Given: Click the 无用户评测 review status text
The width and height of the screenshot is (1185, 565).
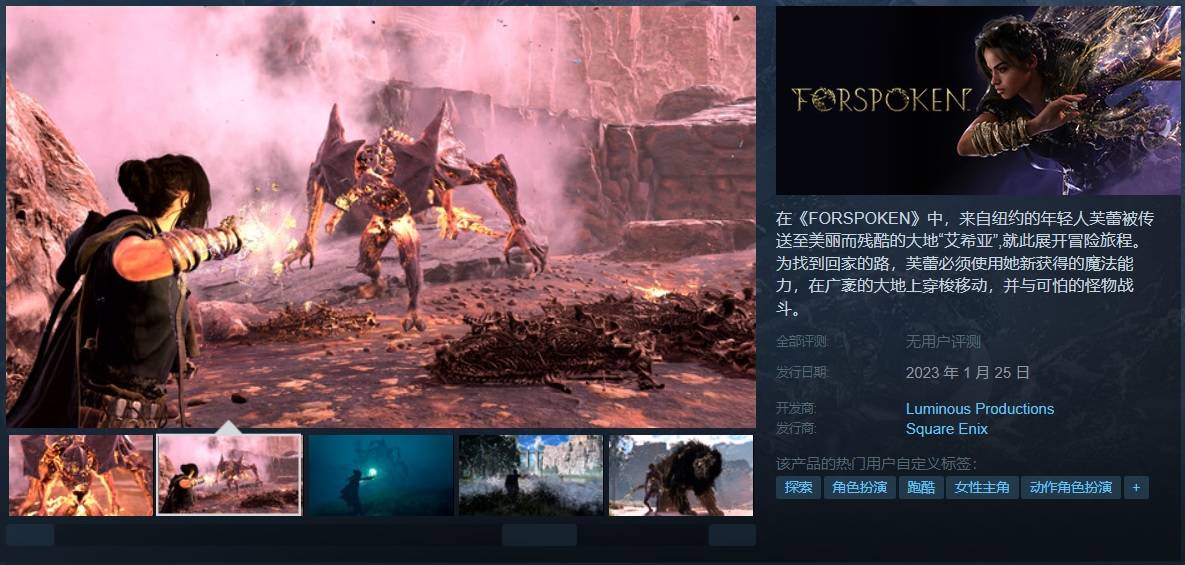Looking at the screenshot, I should click(943, 342).
